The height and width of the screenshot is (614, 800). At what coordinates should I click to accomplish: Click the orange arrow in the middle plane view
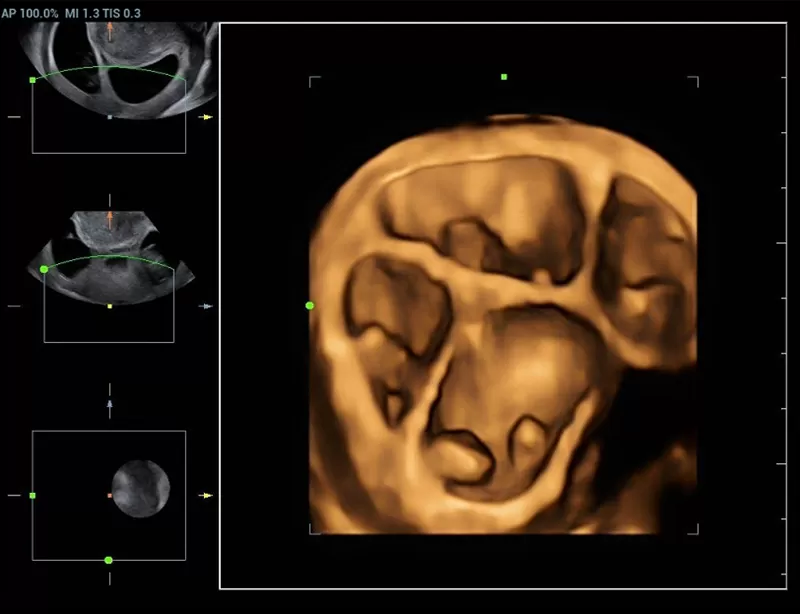tap(110, 219)
